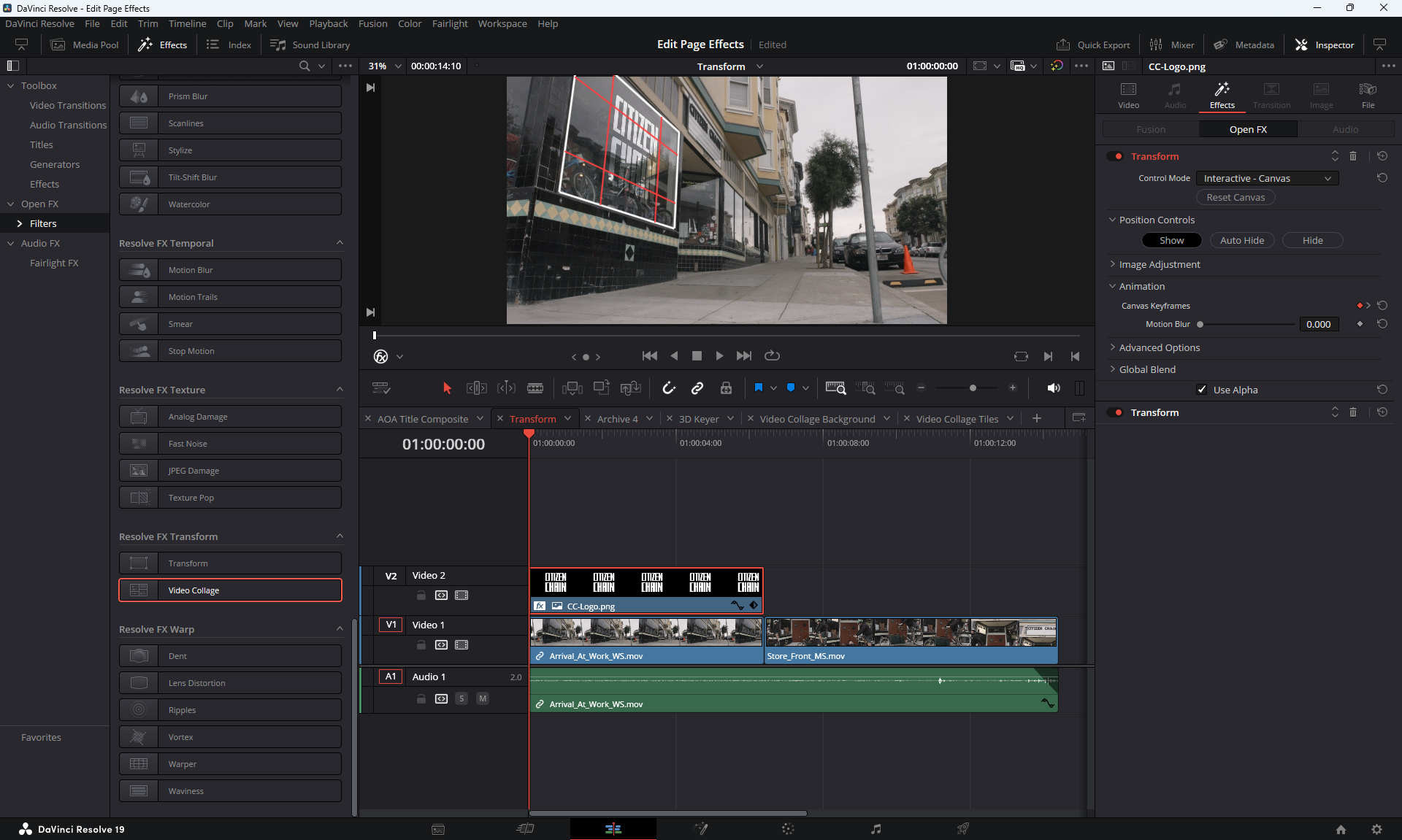Open the Fairlight page music note icon
The image size is (1402, 840).
click(876, 829)
